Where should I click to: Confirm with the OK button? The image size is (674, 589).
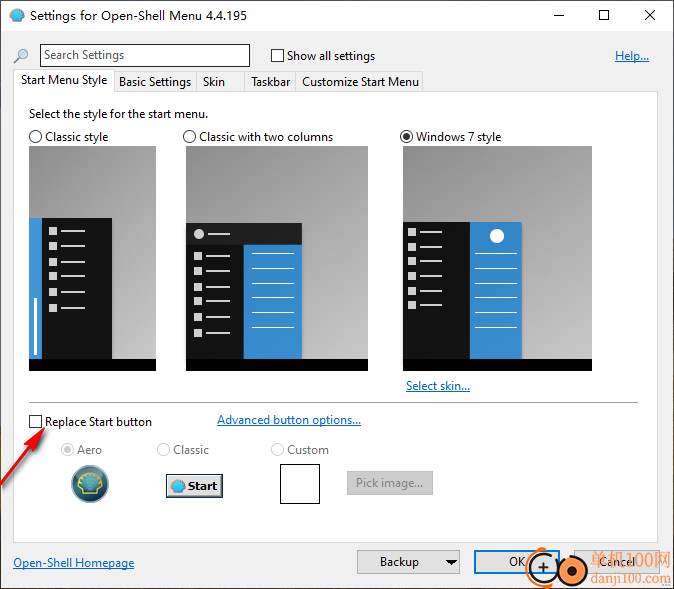pyautogui.click(x=517, y=562)
